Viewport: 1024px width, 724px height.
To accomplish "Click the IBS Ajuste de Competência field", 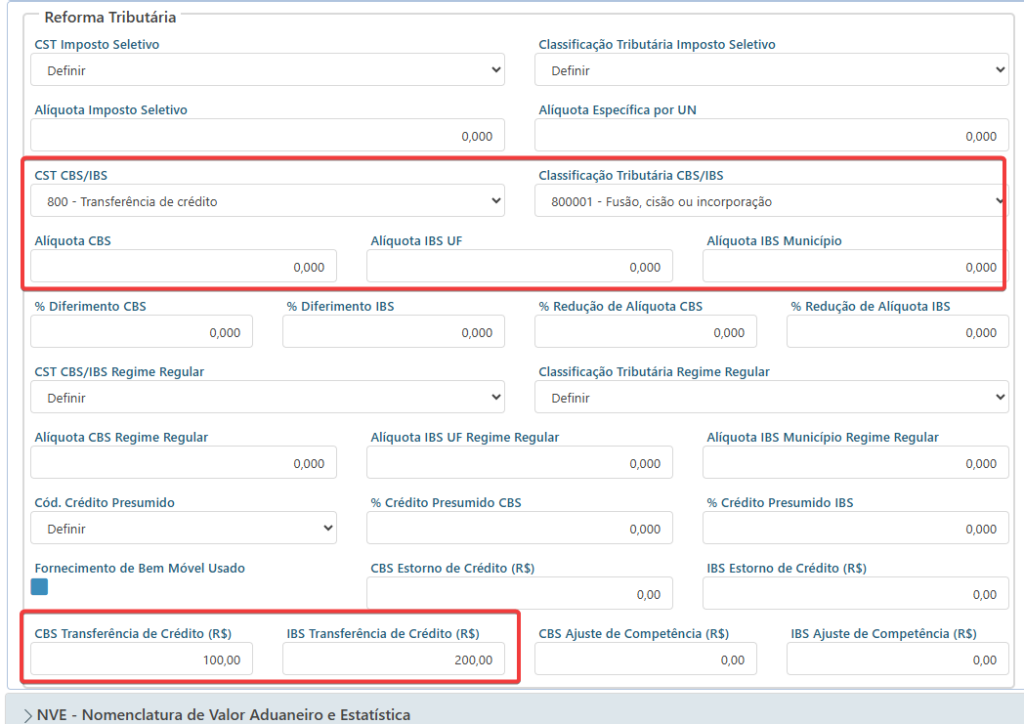I will (897, 659).
